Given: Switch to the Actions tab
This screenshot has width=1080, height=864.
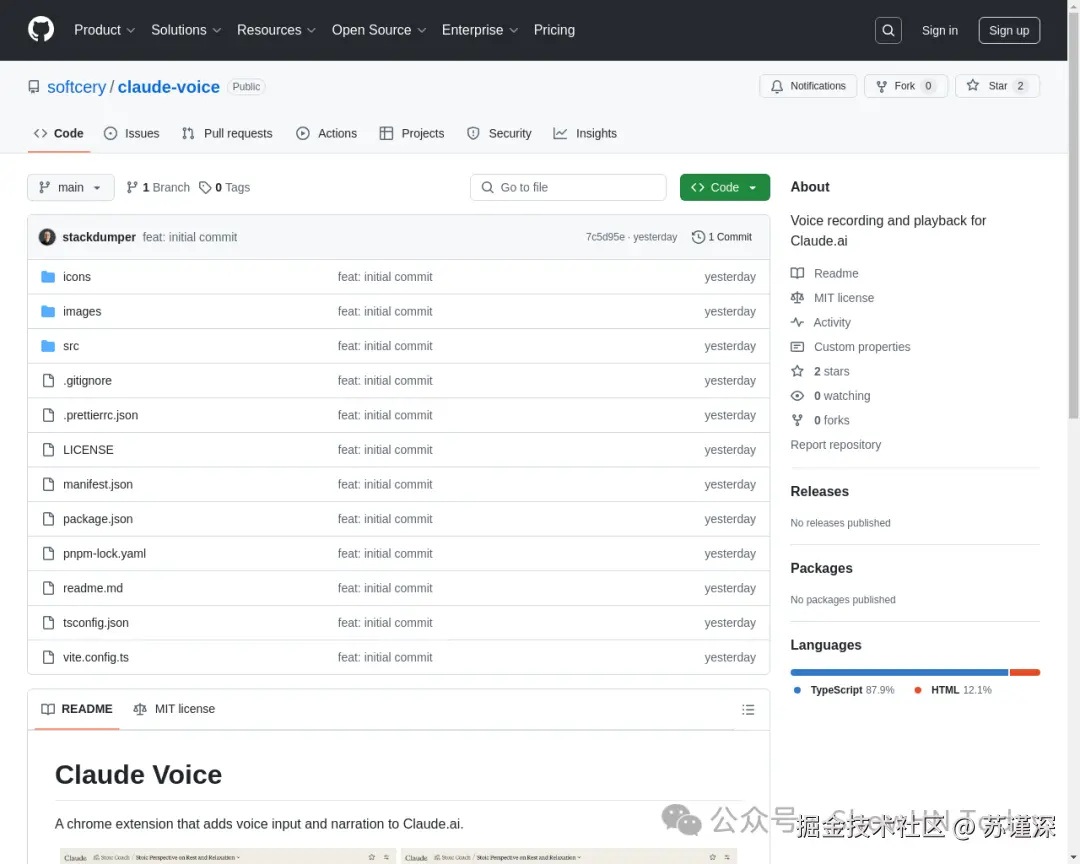Looking at the screenshot, I should [x=326, y=134].
